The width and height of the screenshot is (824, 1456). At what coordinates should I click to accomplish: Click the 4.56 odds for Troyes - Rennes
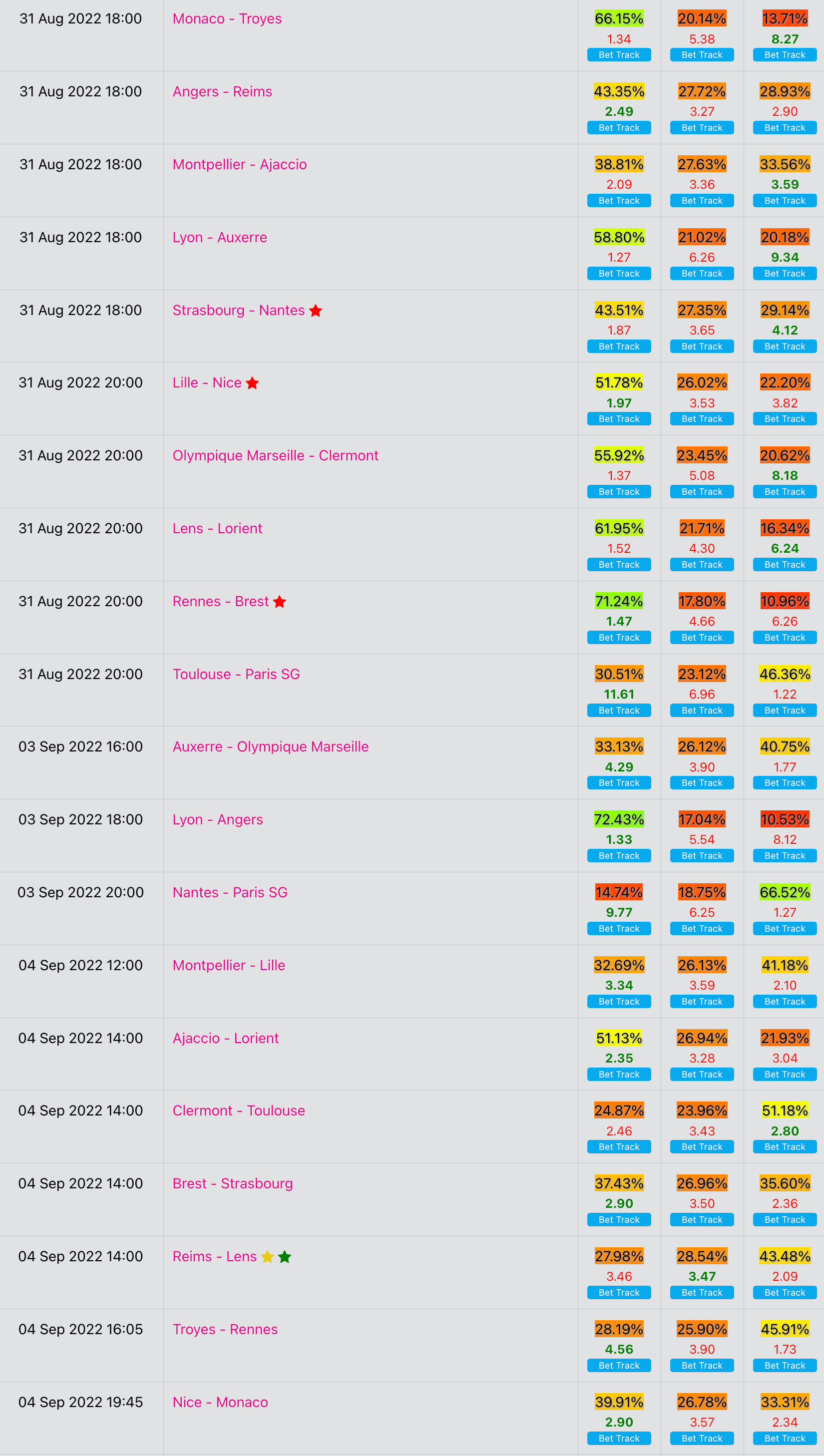point(619,1350)
